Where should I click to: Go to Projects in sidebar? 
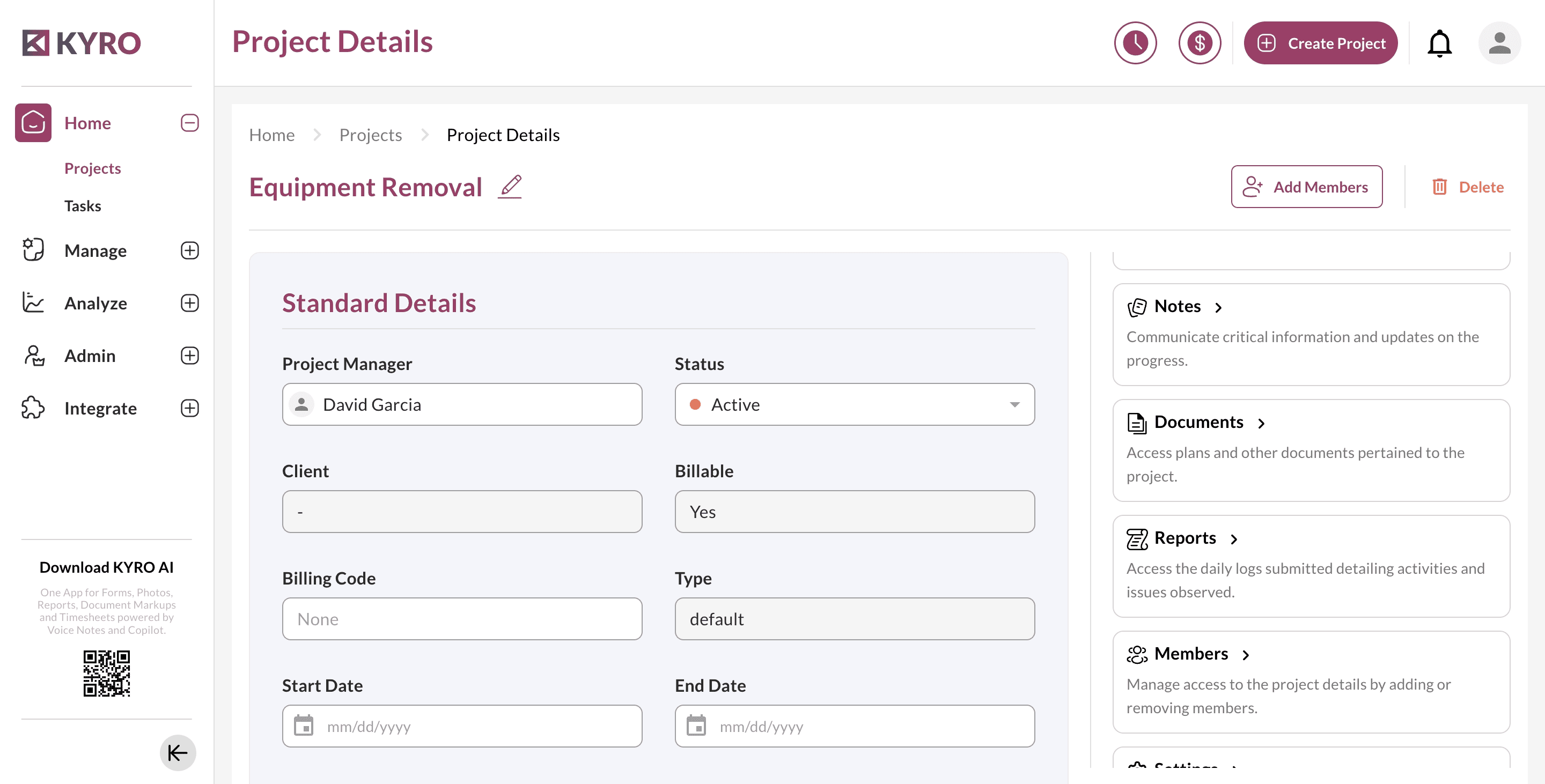[x=92, y=168]
